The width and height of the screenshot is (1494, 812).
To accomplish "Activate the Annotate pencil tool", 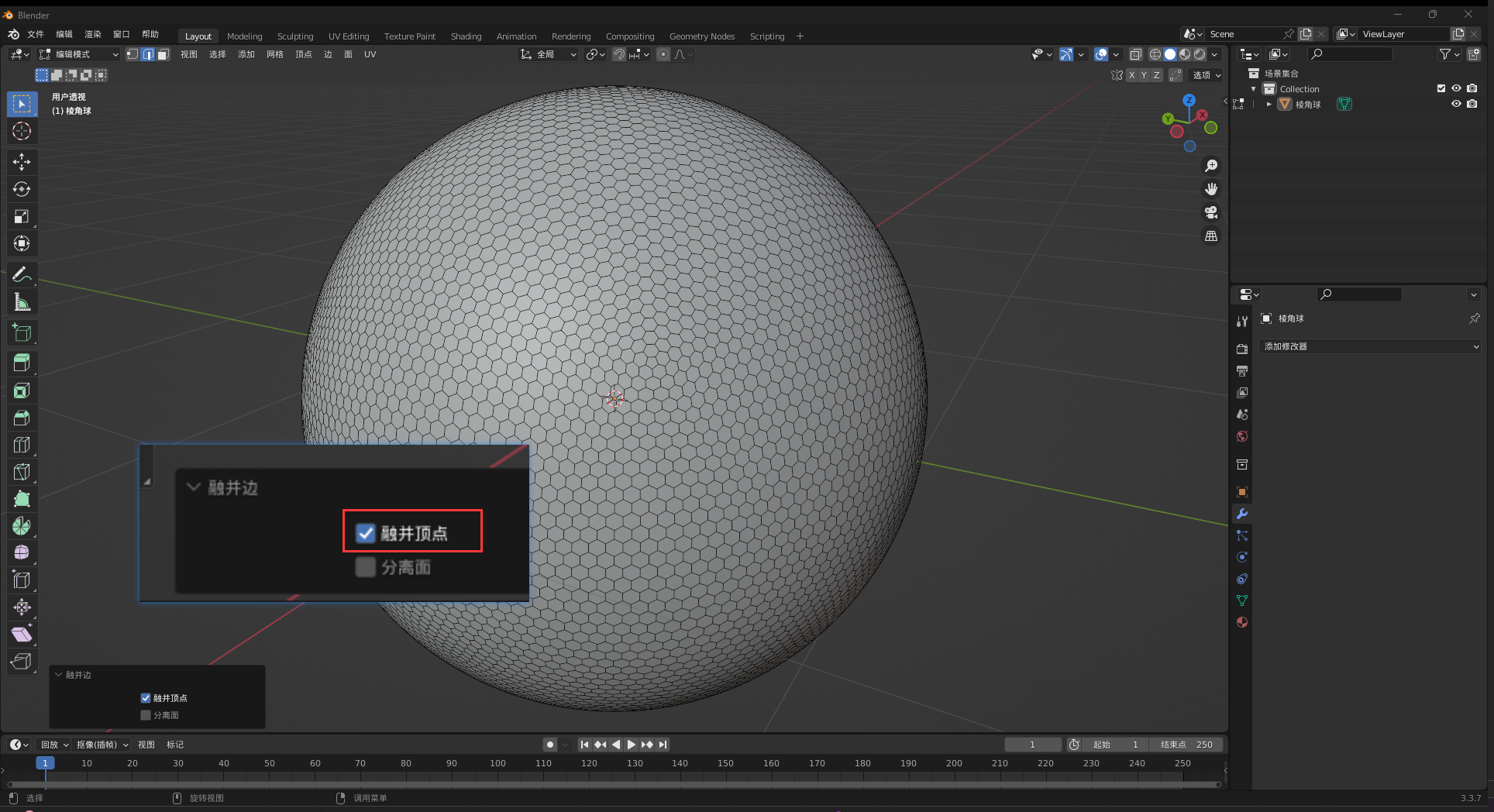I will click(x=22, y=274).
